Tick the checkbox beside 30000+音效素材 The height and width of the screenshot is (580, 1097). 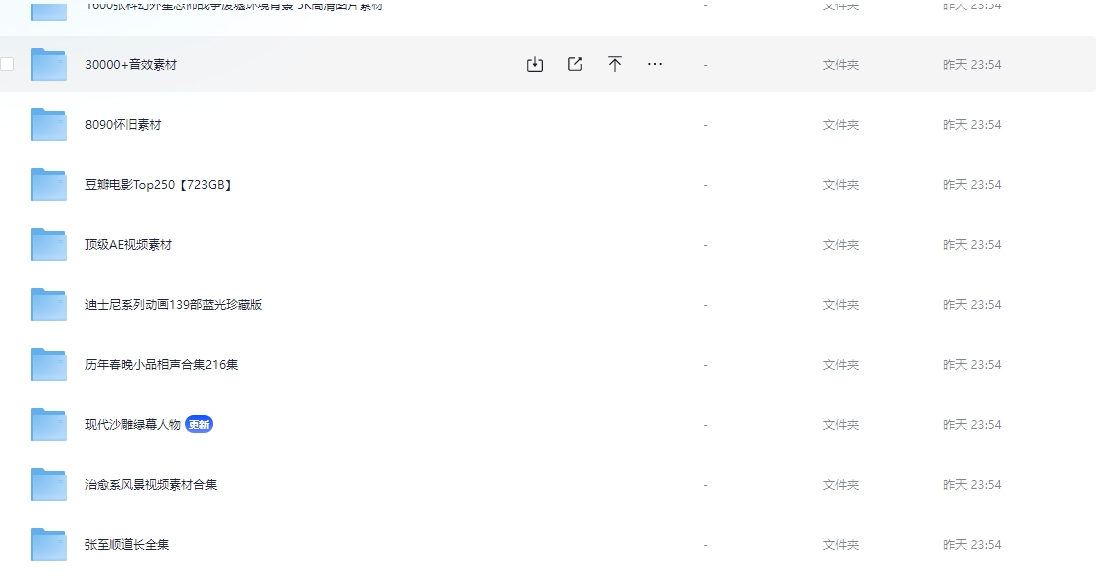[7, 65]
